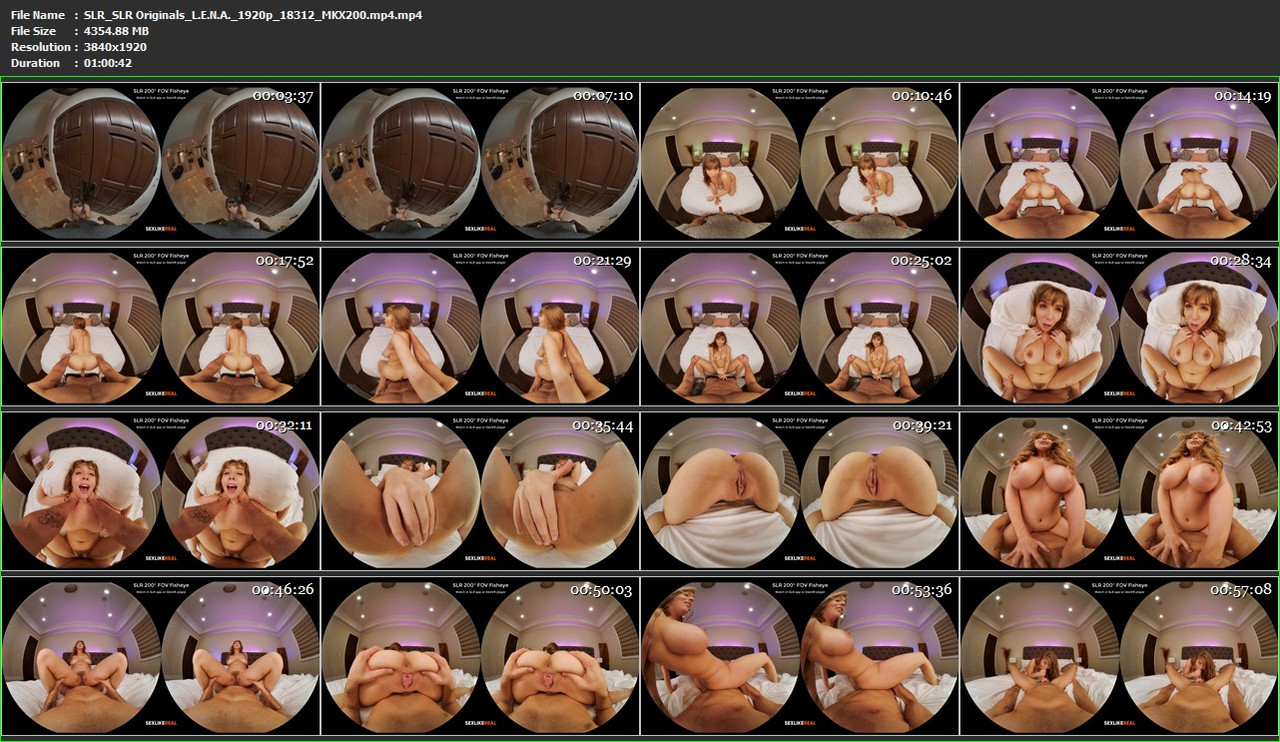Pick the frame stamped 00:35:44
The width and height of the screenshot is (1280, 742).
pos(480,492)
